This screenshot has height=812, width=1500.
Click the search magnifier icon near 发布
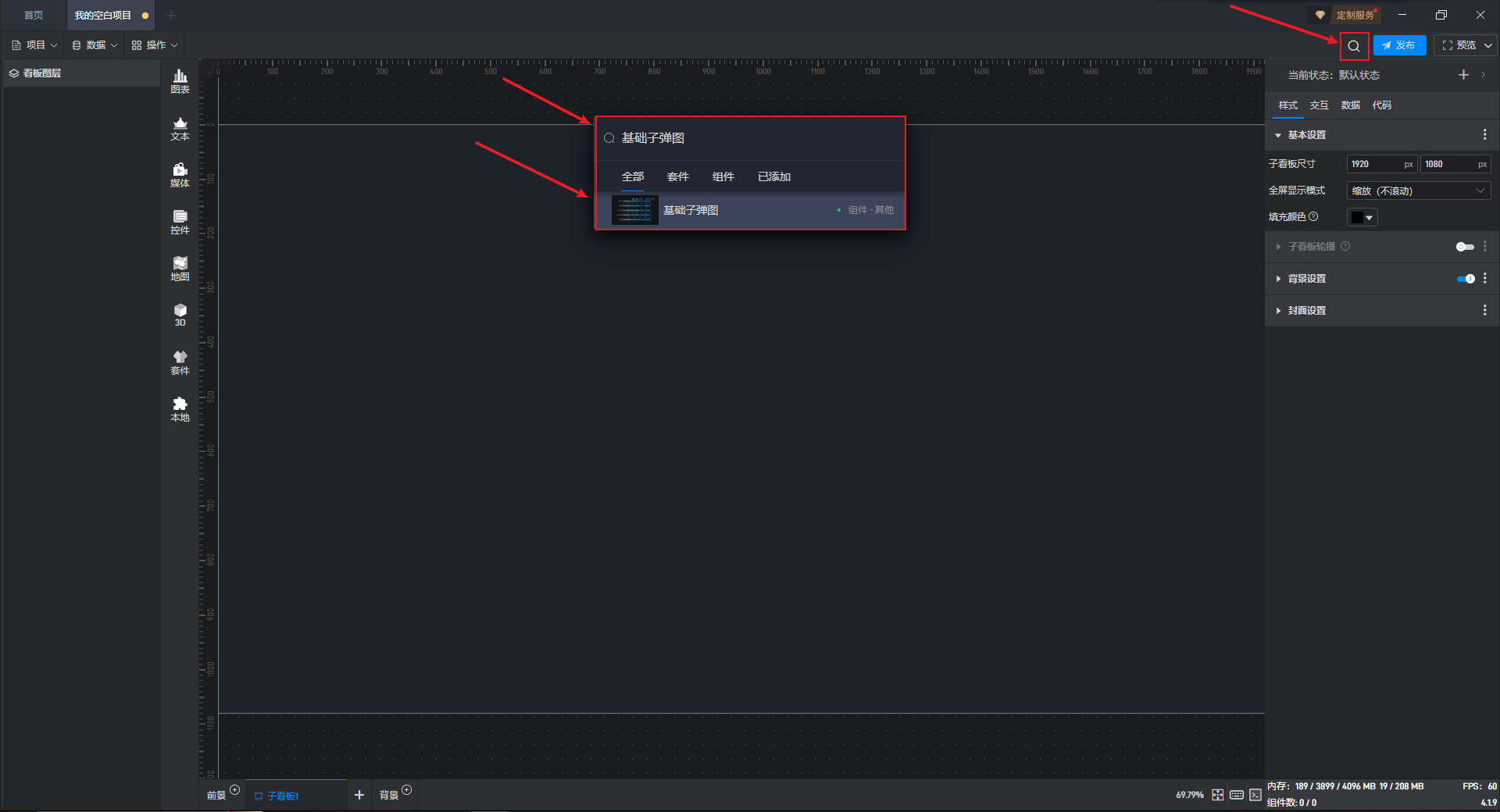[1354, 46]
